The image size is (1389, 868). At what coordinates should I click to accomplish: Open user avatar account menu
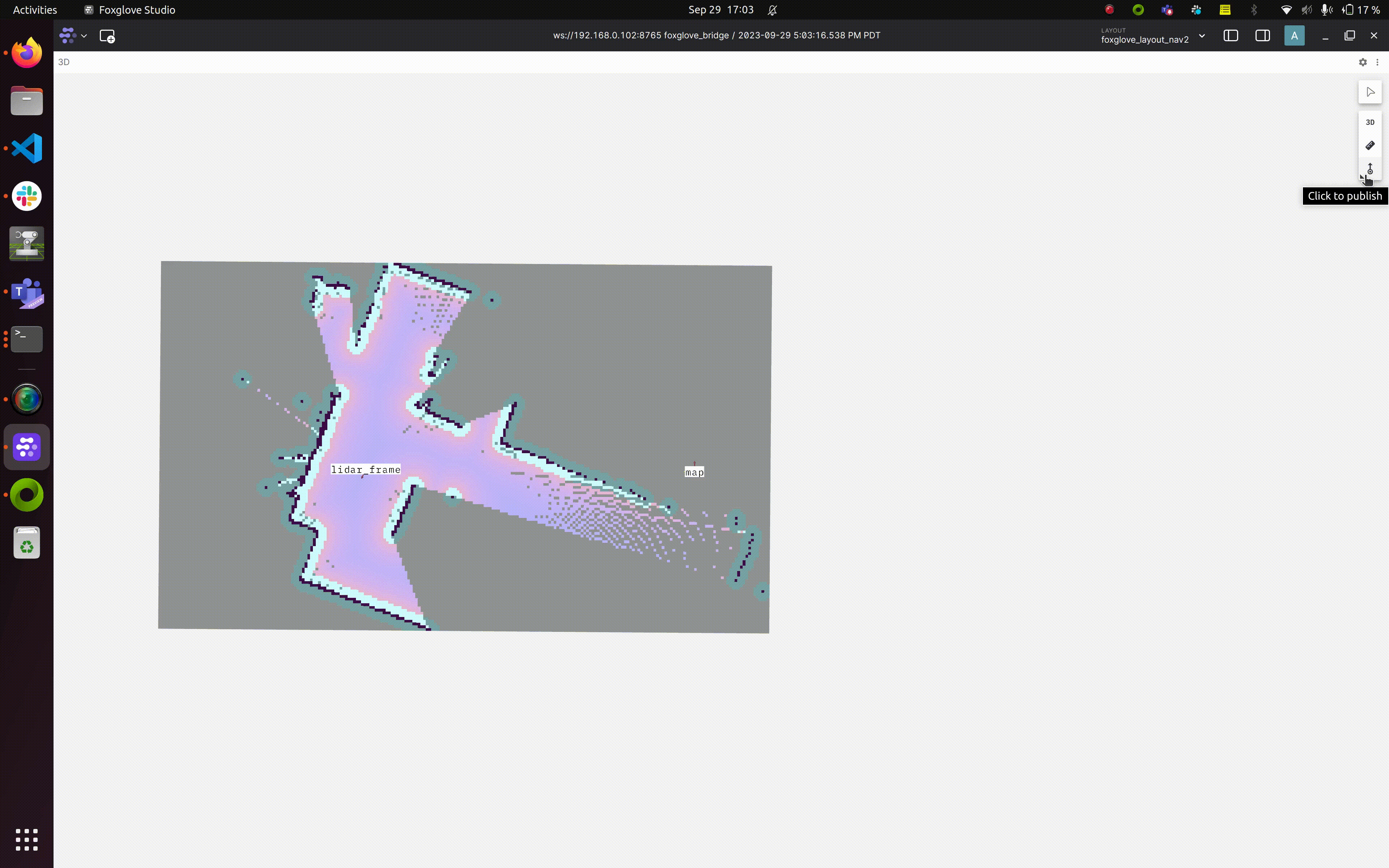(1294, 35)
